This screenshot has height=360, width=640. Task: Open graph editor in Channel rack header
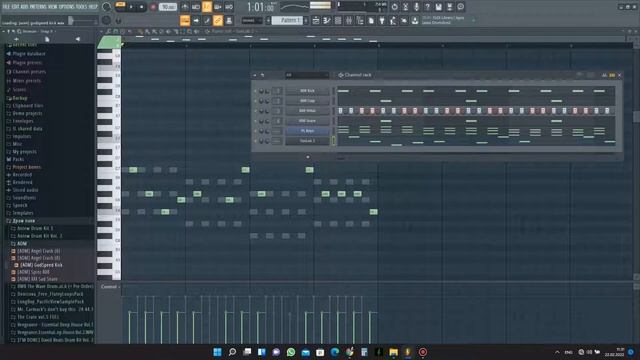604,75
